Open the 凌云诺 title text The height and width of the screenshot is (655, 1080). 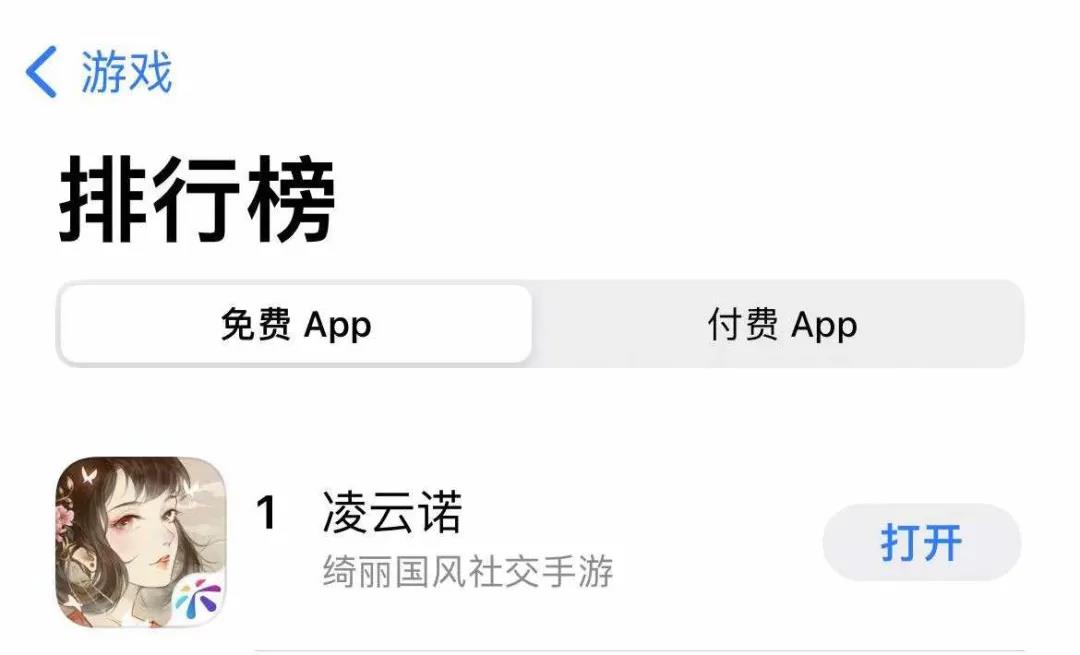tap(393, 512)
